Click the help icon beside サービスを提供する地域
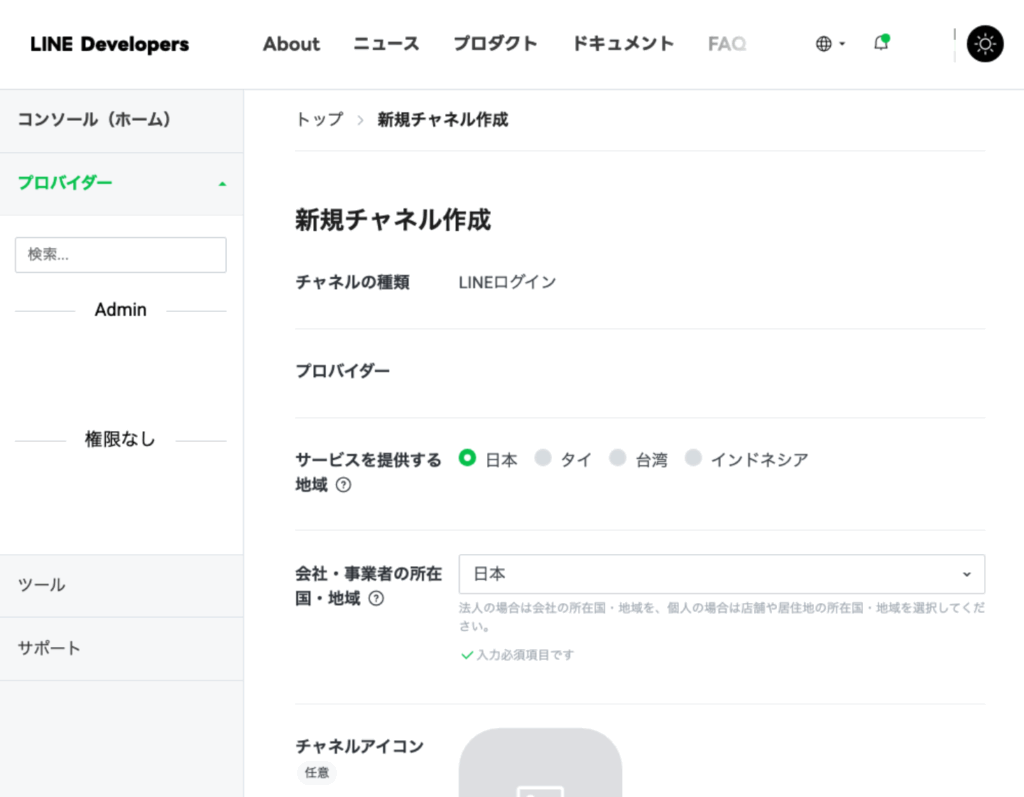 [343, 485]
